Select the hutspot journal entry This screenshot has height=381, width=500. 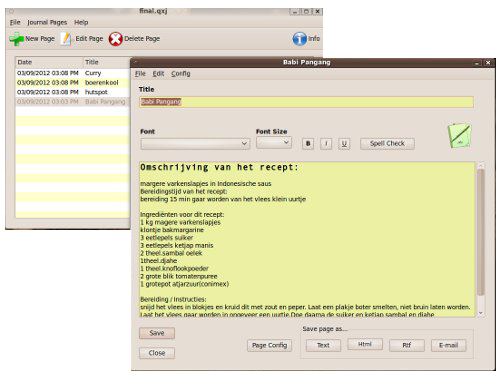pyautogui.click(x=72, y=92)
